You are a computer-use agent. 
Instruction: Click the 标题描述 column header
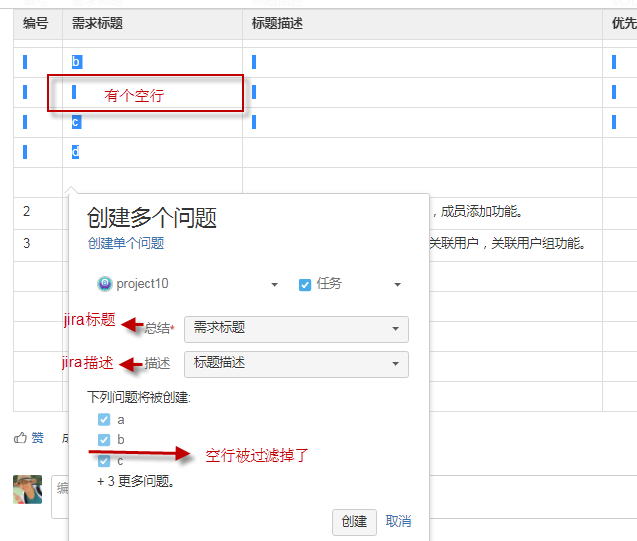[422, 24]
